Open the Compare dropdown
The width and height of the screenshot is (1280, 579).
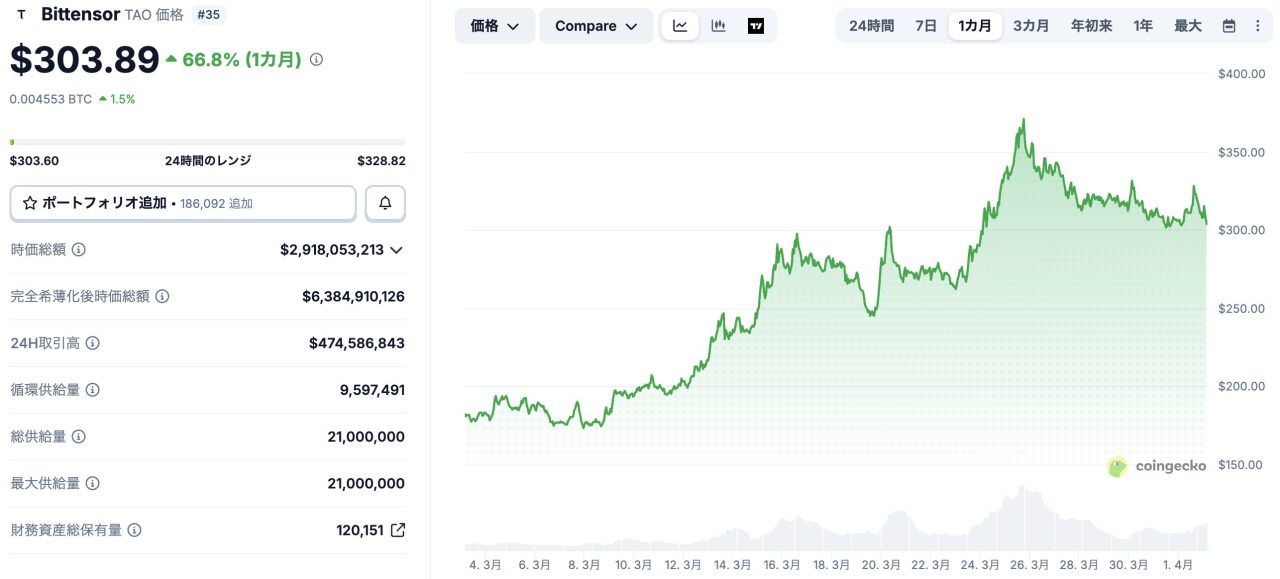tap(596, 26)
